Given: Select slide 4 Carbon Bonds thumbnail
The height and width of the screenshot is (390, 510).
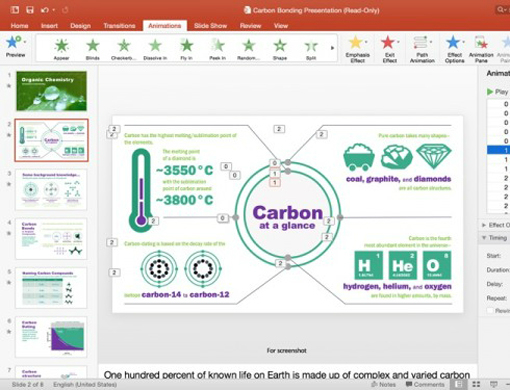Looking at the screenshot, I should point(51,239).
